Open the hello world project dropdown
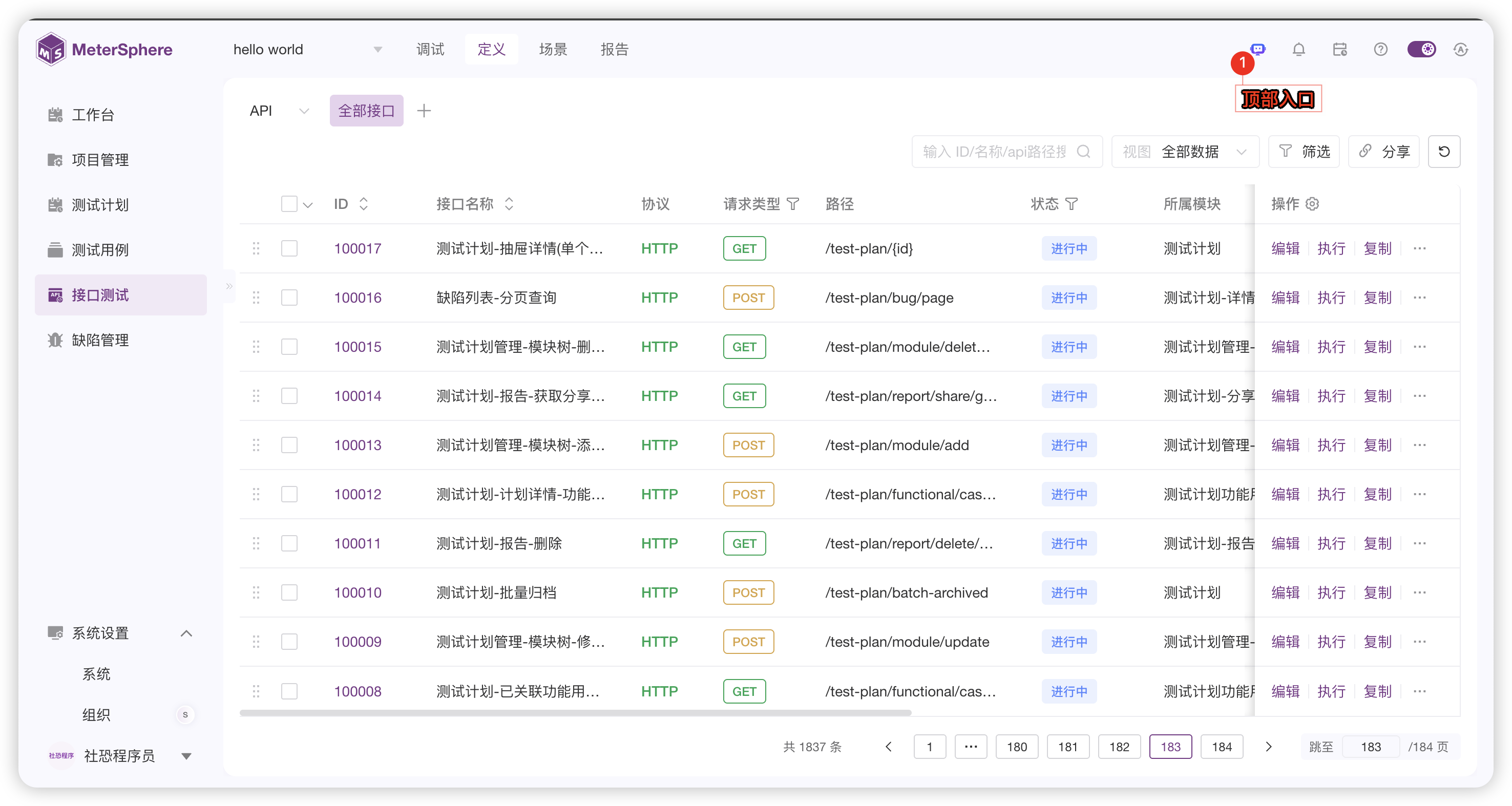The height and width of the screenshot is (806, 1512). click(307, 49)
